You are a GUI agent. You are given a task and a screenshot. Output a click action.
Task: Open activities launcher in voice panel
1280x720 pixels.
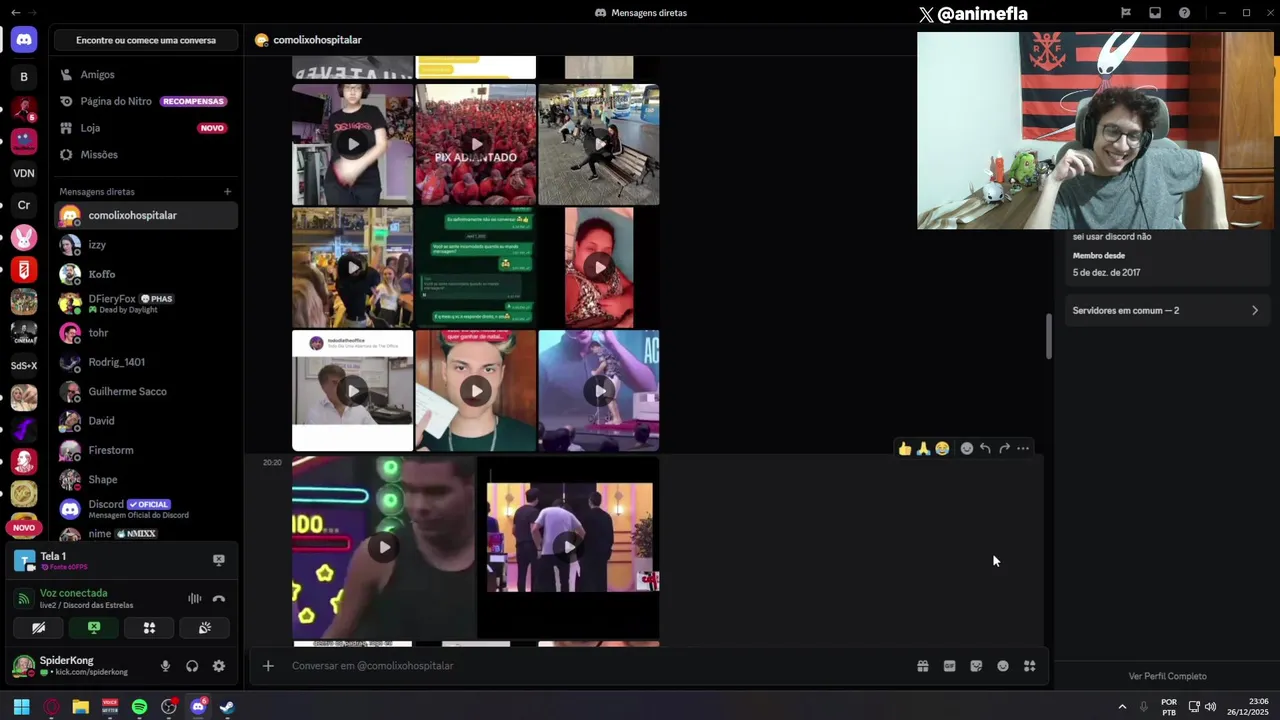pyautogui.click(x=149, y=628)
